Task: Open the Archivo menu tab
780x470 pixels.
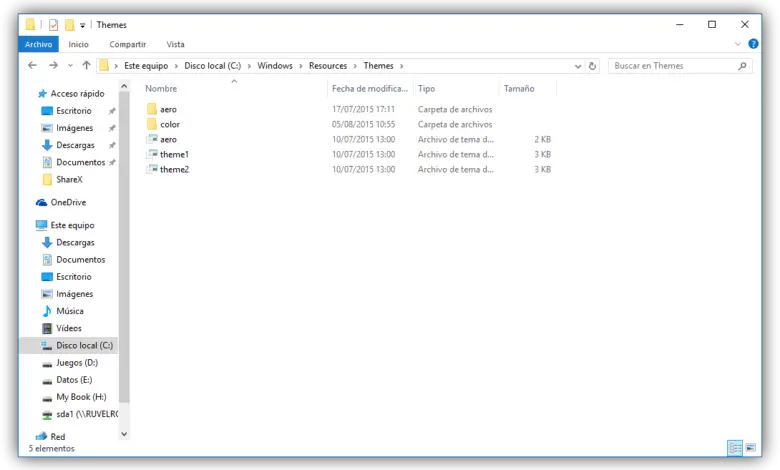Action: click(38, 44)
